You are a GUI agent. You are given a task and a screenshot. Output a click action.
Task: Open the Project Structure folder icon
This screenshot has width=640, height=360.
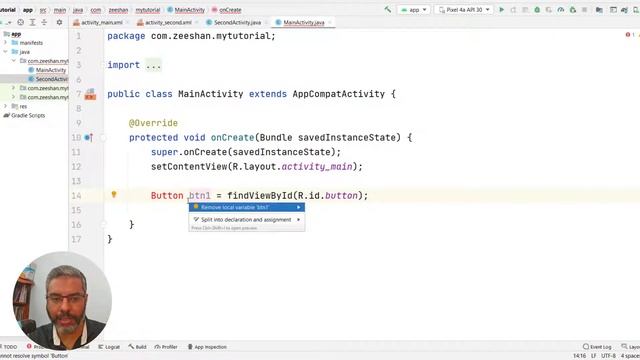[599, 9]
